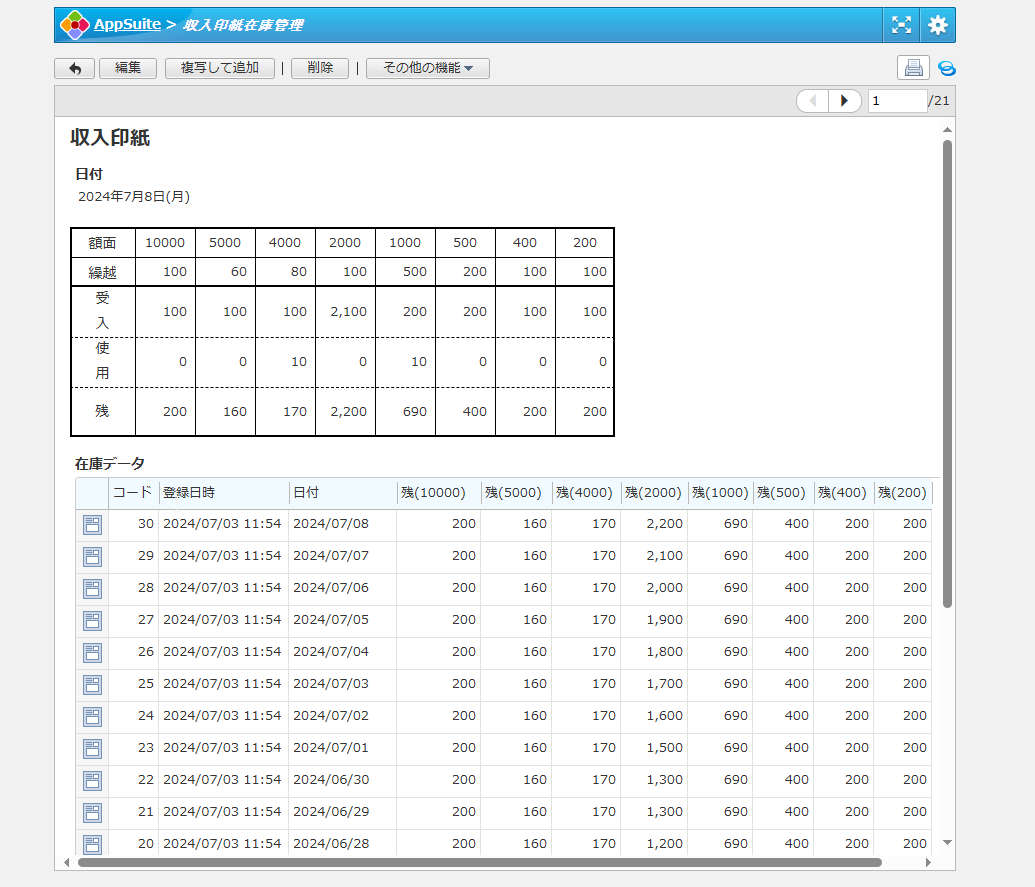Click the 日付 column header
This screenshot has width=1035, height=887.
pyautogui.click(x=341, y=493)
